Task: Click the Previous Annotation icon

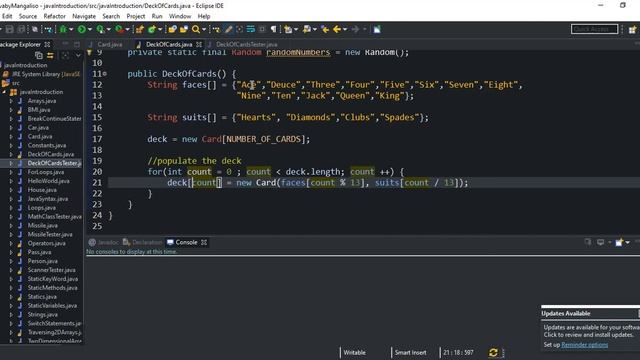Action: click(307, 29)
